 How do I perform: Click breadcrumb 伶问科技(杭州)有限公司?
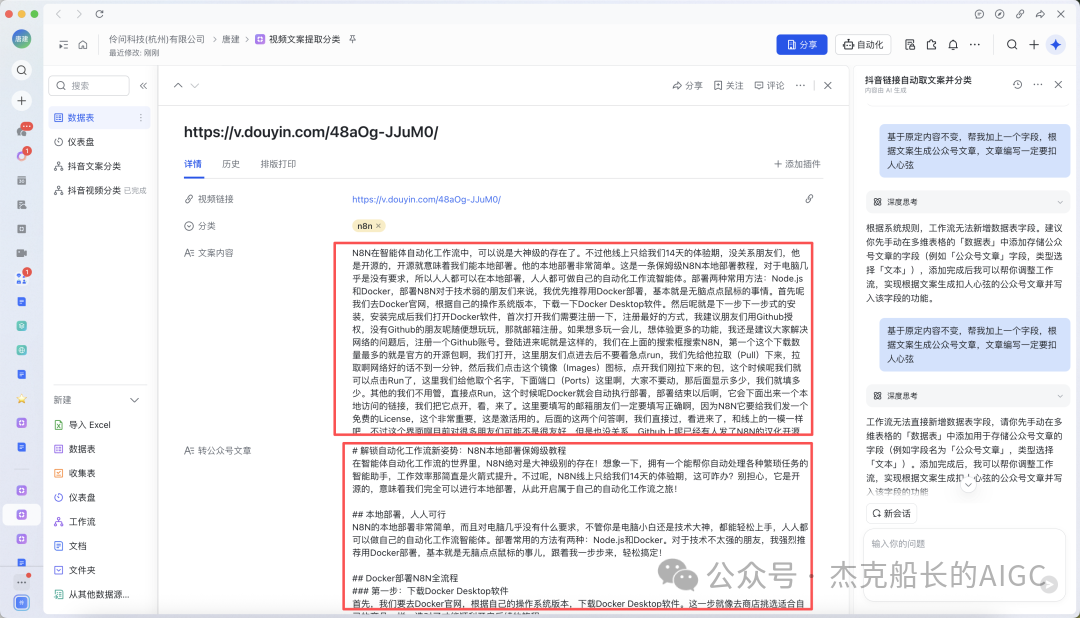[x=157, y=39]
